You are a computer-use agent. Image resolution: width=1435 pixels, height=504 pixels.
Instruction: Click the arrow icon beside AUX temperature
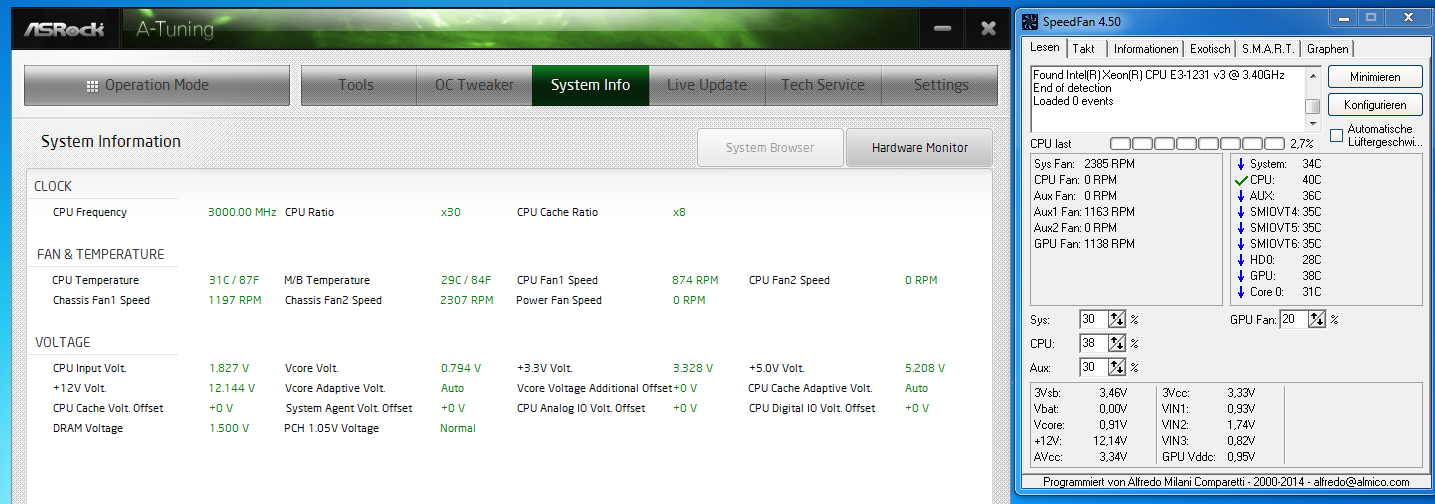coord(1241,196)
